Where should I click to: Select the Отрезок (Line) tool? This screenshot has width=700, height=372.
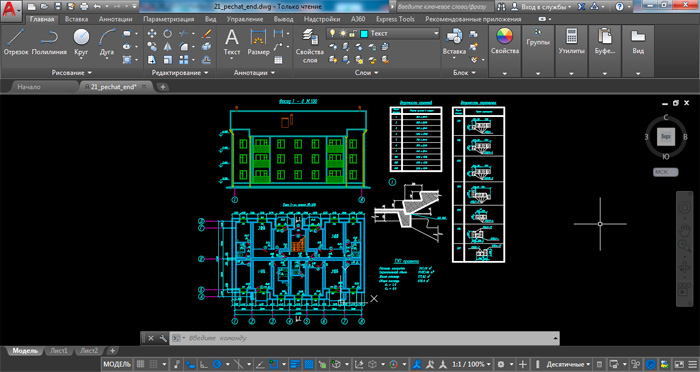coord(16,42)
